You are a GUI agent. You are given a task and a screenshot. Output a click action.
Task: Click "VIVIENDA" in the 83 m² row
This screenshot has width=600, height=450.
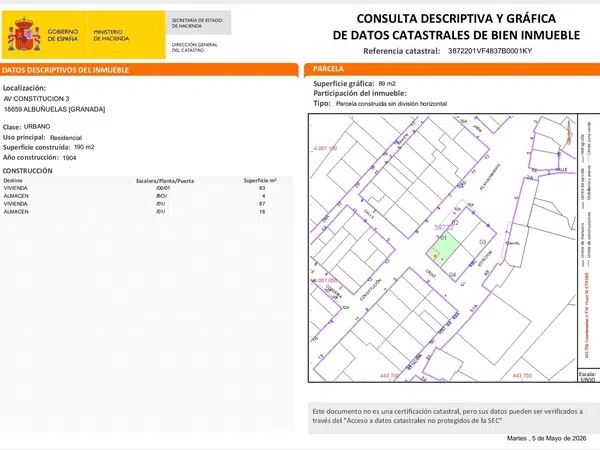15,188
